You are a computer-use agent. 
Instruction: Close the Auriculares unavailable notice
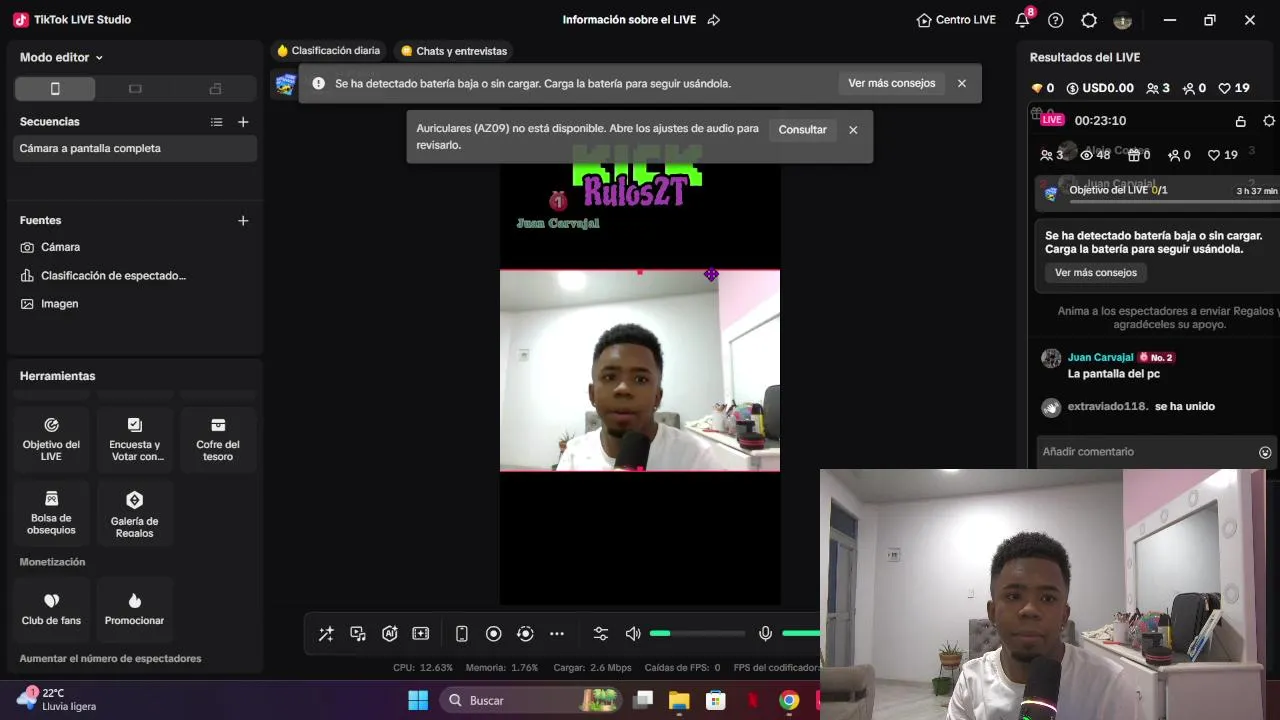[x=853, y=130]
